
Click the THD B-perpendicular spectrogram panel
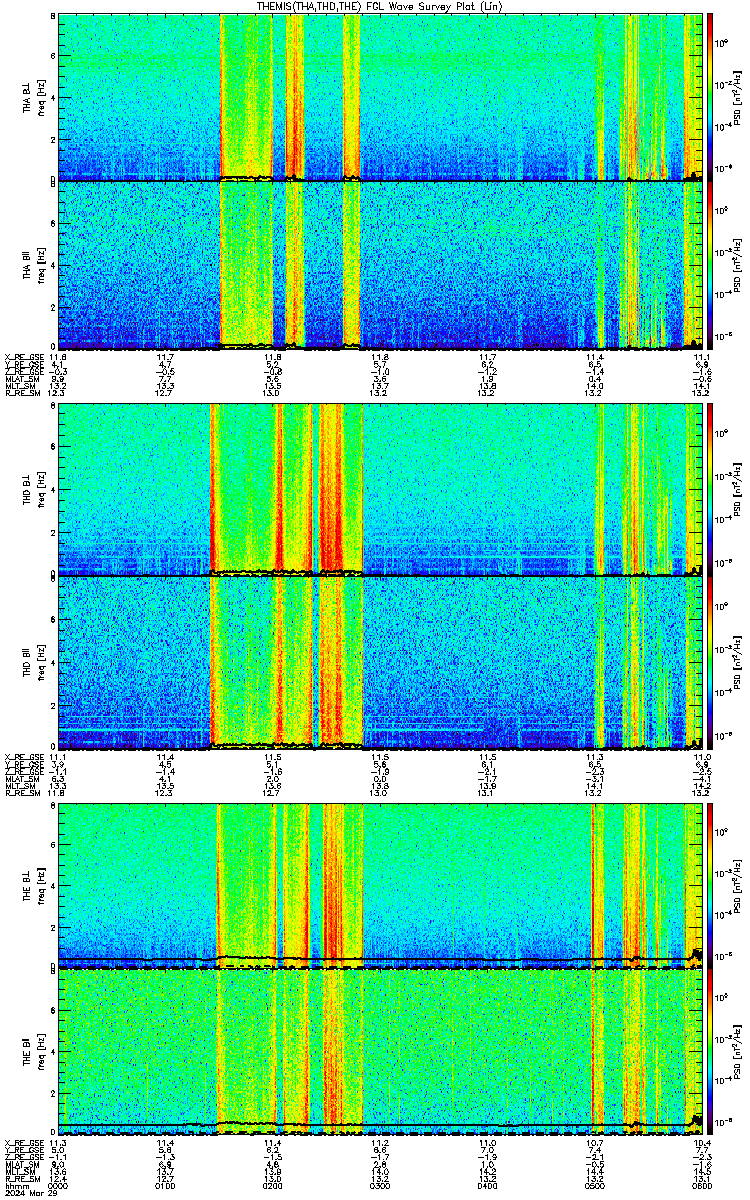coord(381,488)
